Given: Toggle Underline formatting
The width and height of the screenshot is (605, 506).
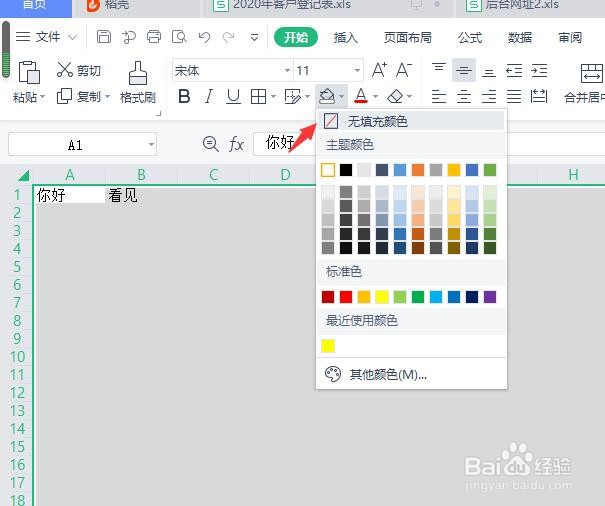Looking at the screenshot, I should (233, 96).
